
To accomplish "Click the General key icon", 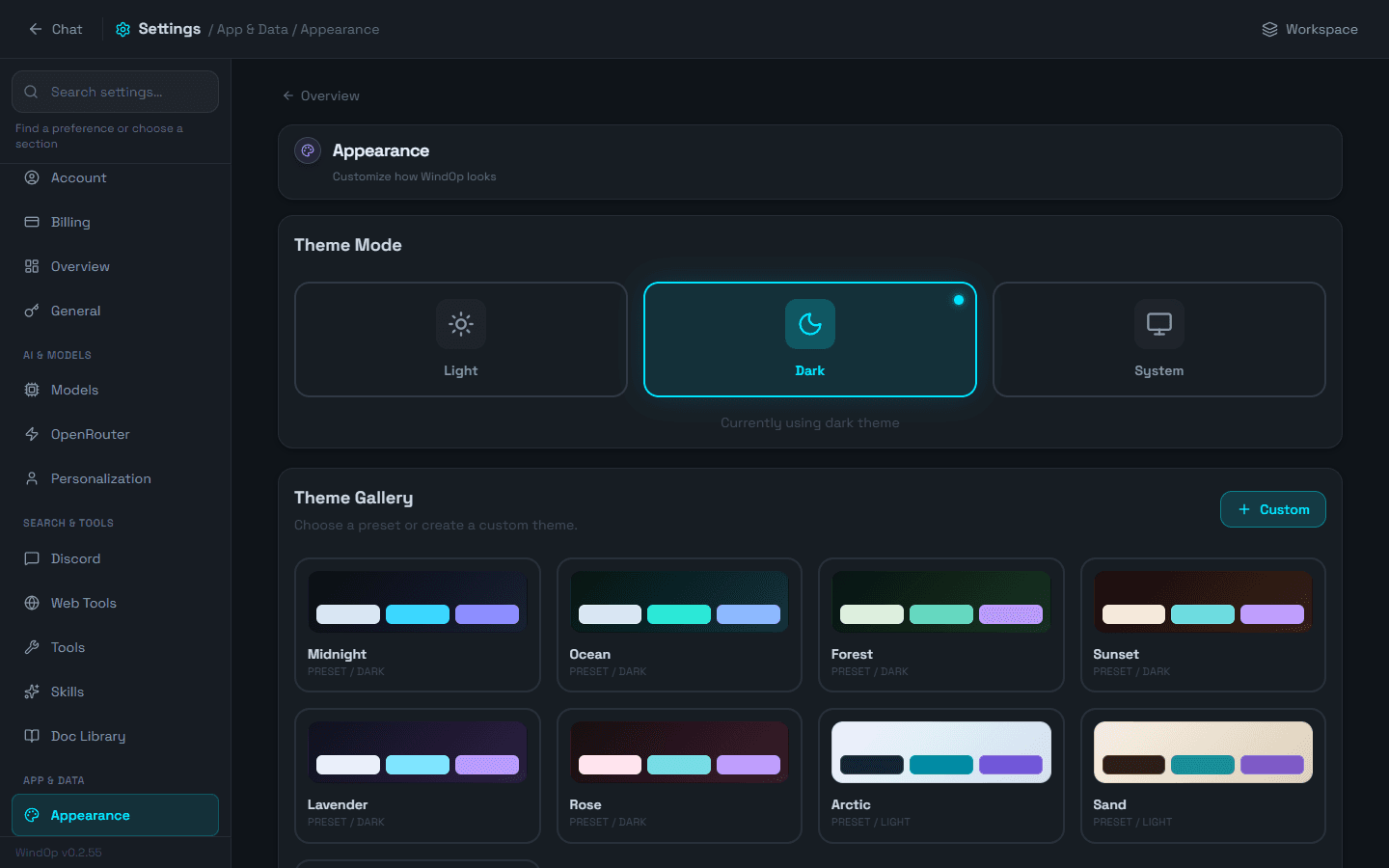I will point(32,311).
